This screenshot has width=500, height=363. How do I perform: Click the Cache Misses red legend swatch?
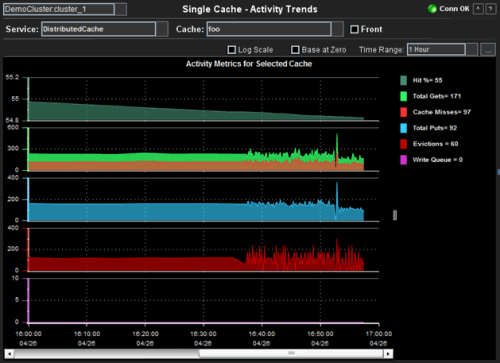click(403, 112)
